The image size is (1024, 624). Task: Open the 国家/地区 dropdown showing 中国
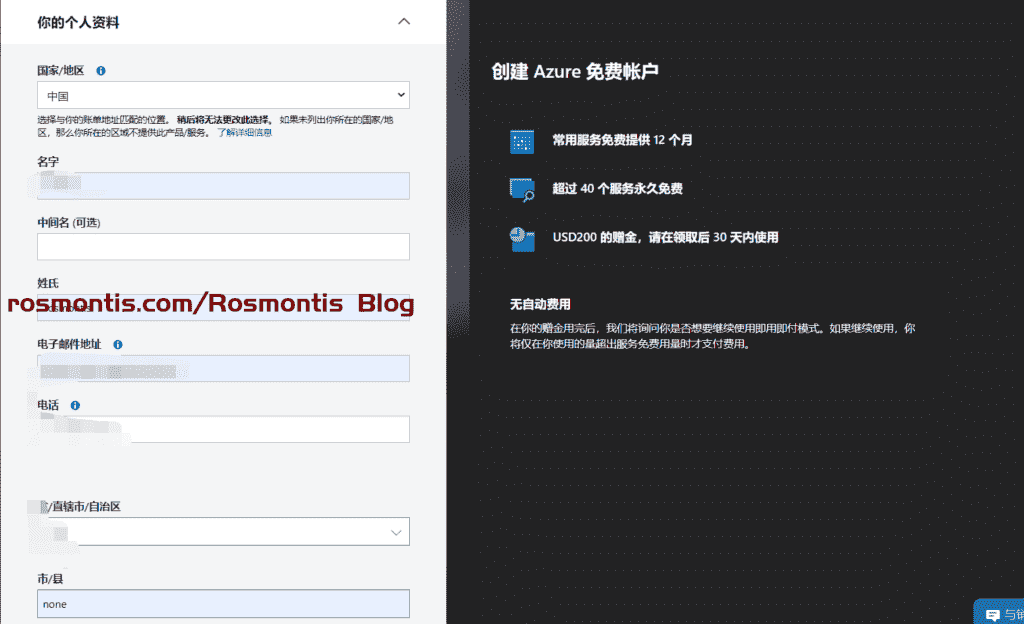point(223,95)
